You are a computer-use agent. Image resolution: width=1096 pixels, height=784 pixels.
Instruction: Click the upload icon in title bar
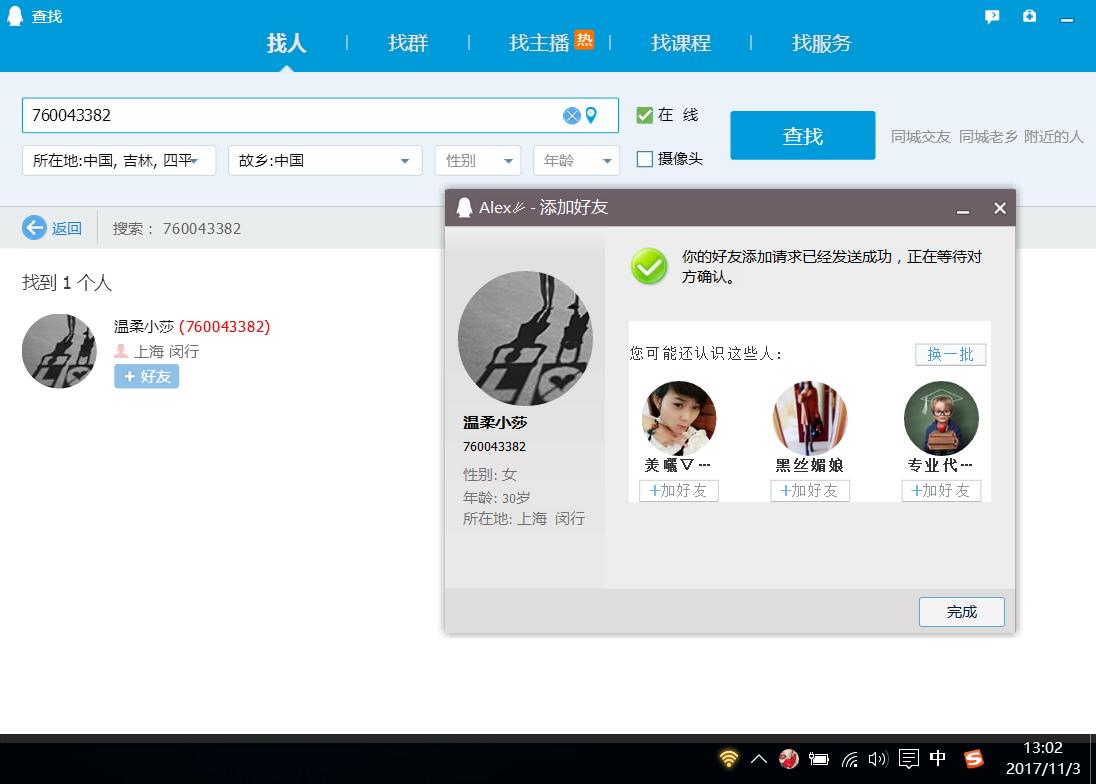coord(1029,16)
